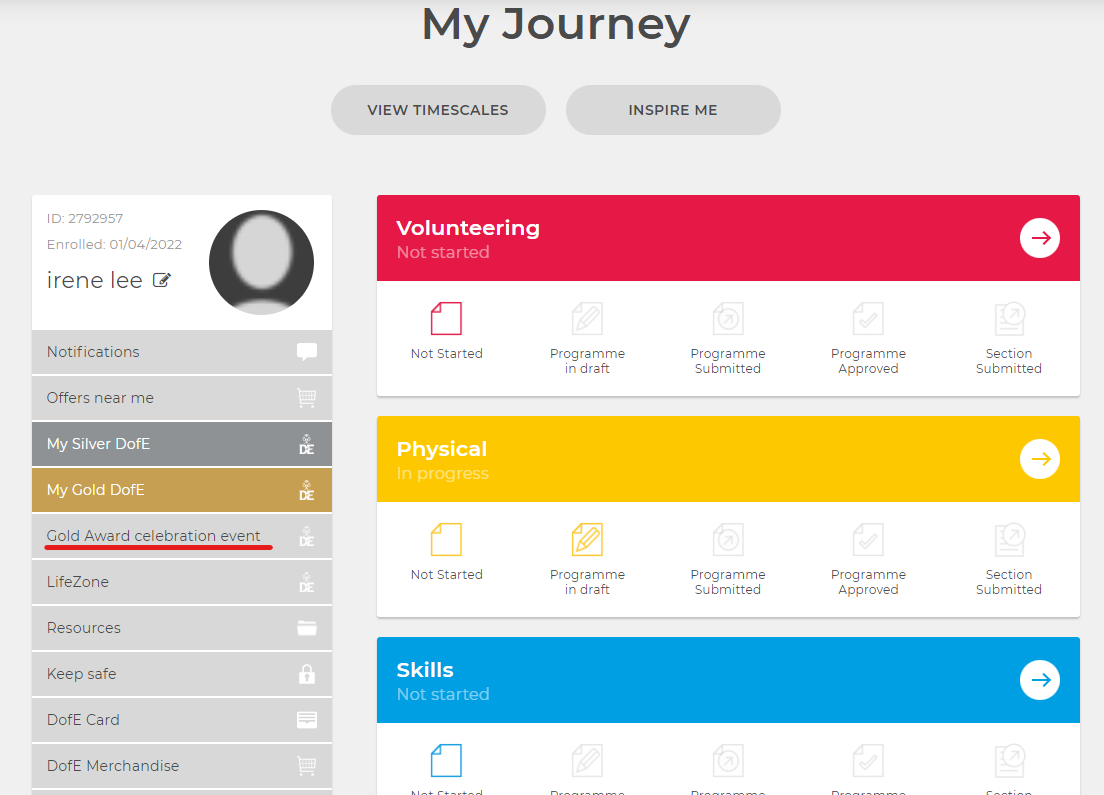The height and width of the screenshot is (795, 1104).
Task: Open the LifeZone sidebar item
Action: click(182, 582)
